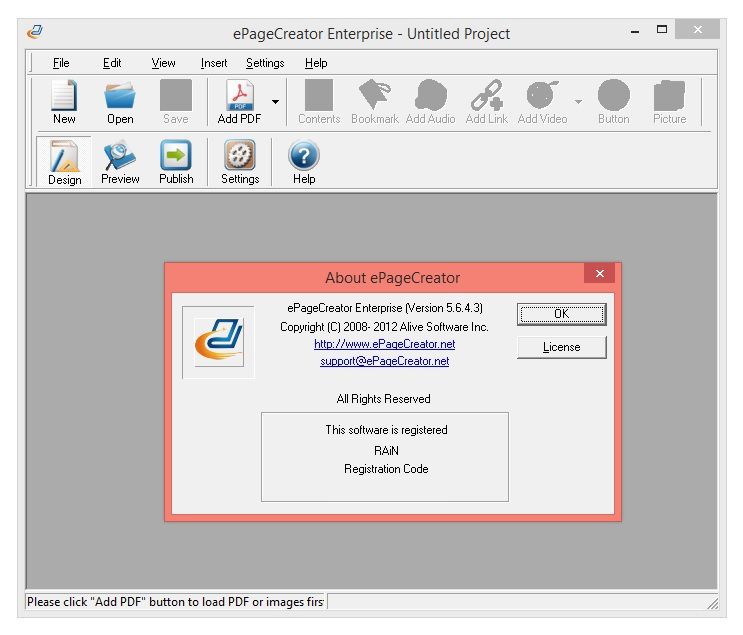Click the Add Audio toolbar icon
Viewport: 743px width, 635px height.
430,102
